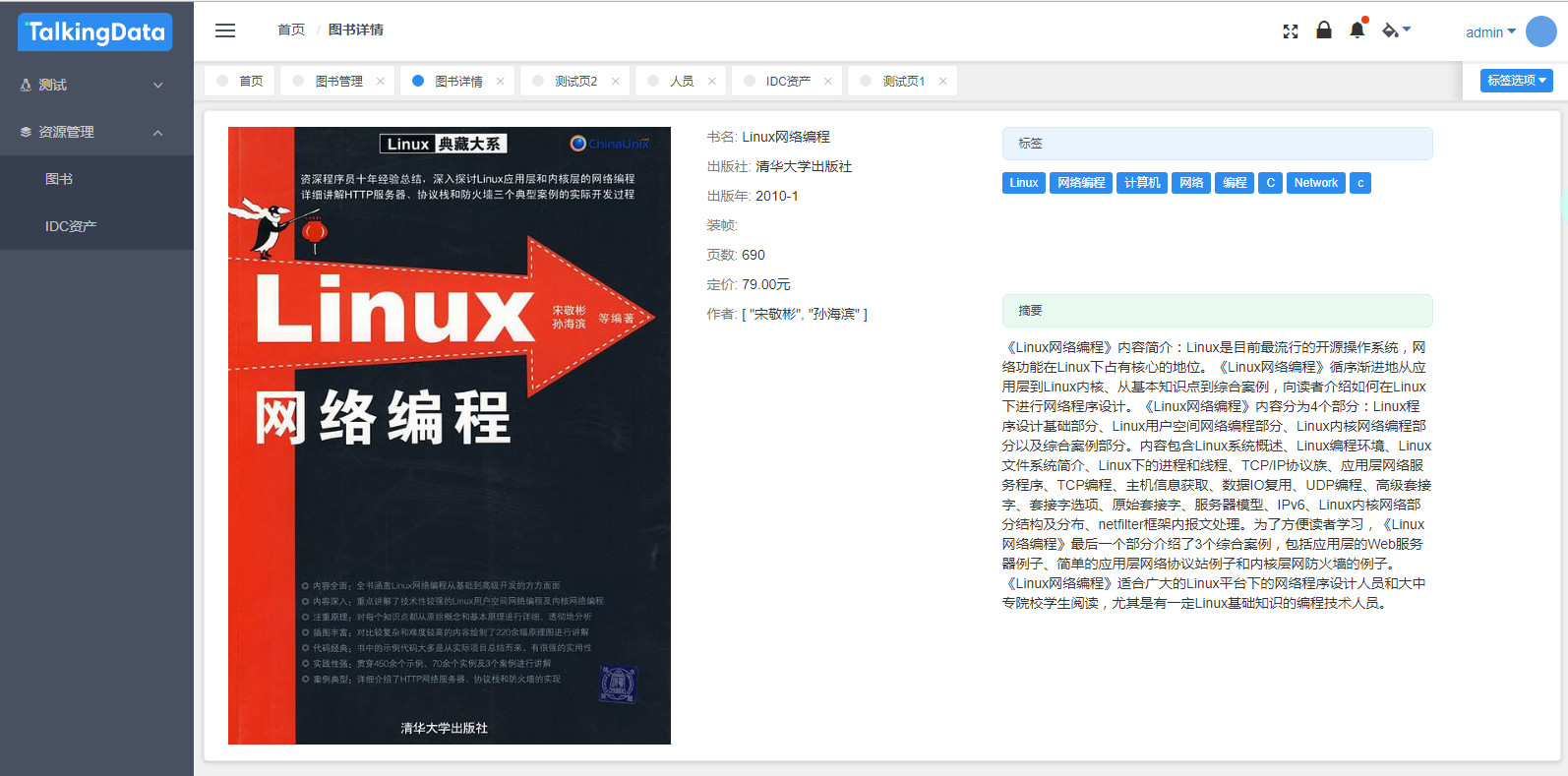Enter fullscreen mode via the expand icon
The image size is (1568, 776).
click(1291, 31)
